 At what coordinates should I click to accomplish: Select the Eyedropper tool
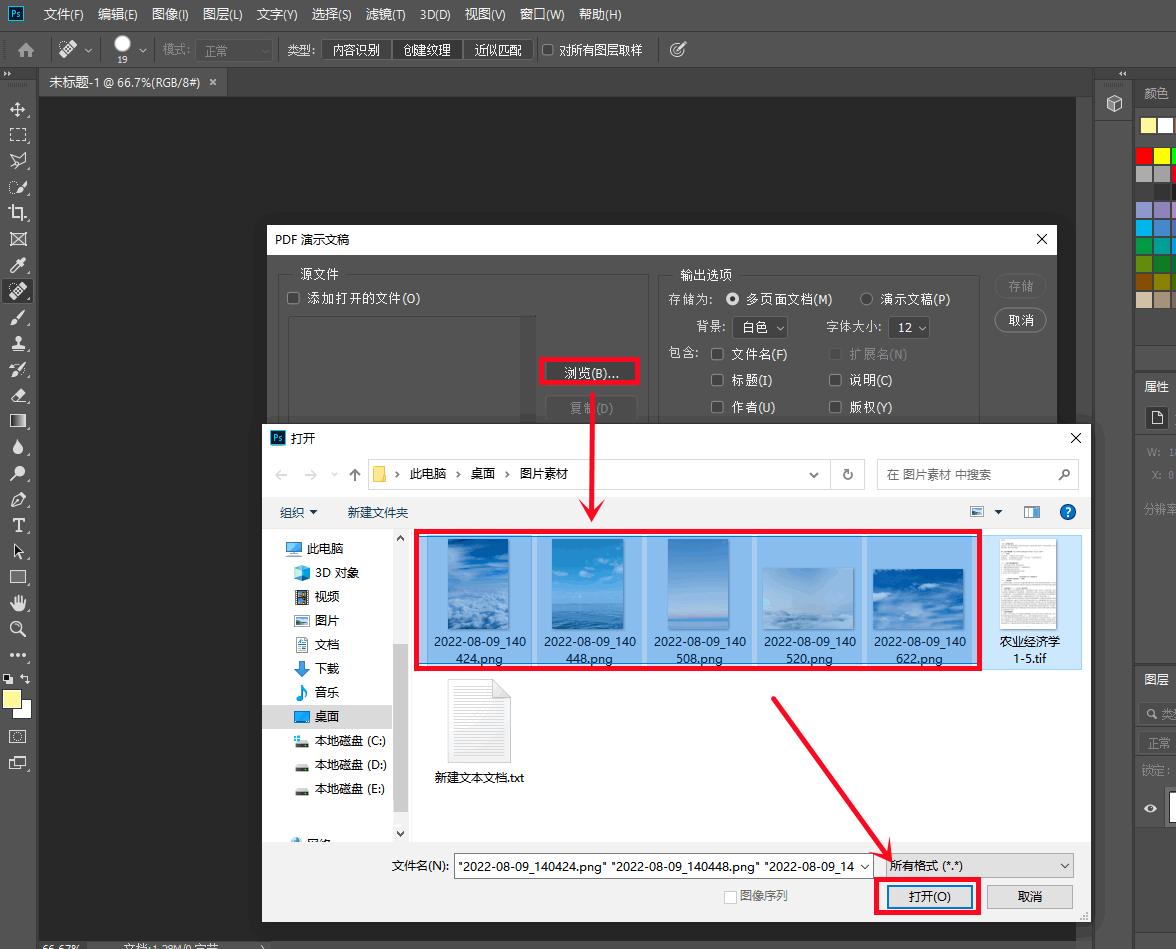[x=18, y=265]
